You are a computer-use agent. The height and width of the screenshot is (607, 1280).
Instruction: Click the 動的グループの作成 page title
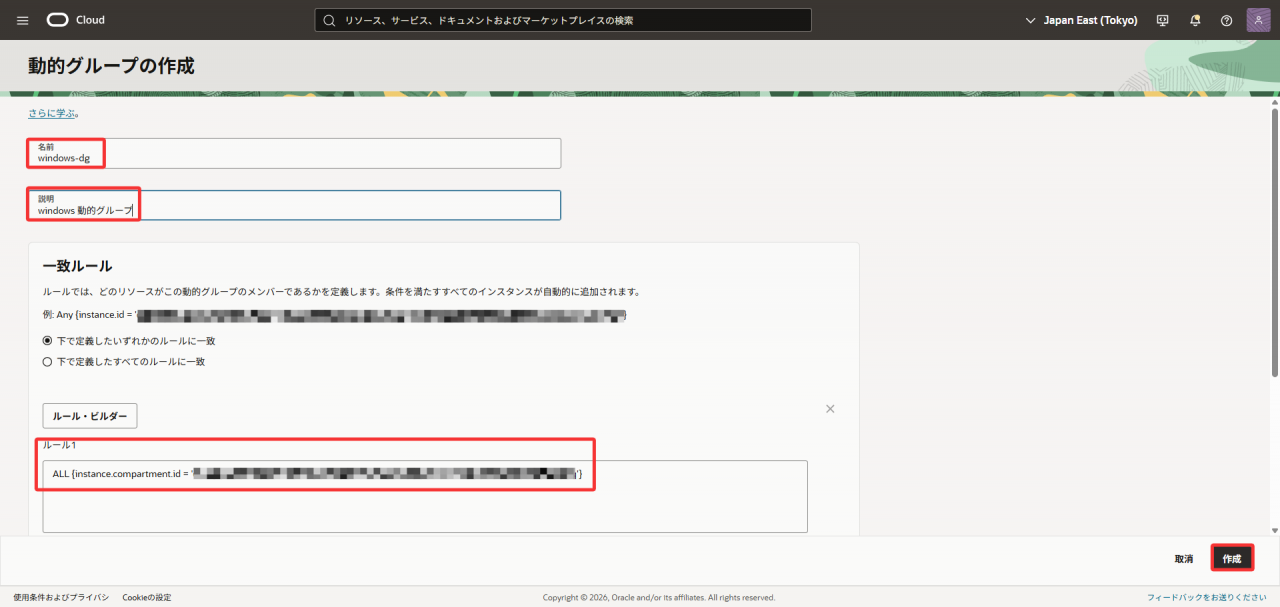111,66
